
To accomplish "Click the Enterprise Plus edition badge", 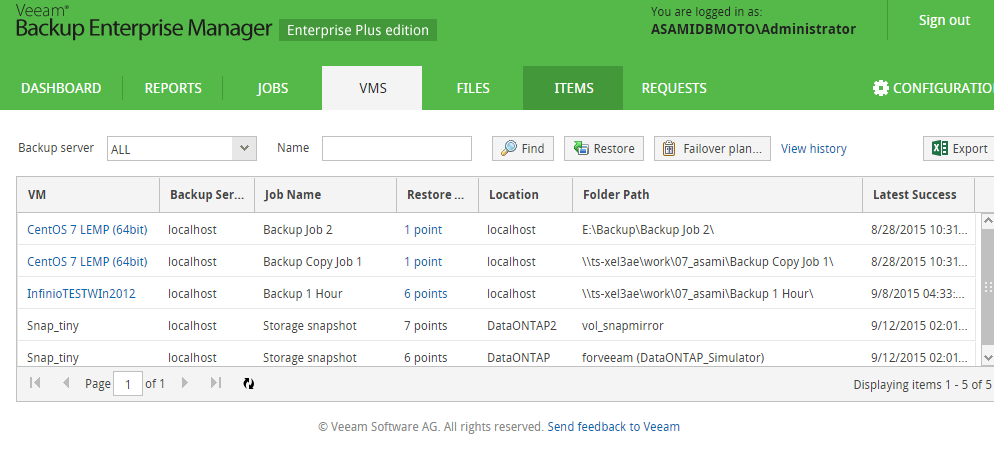I will click(358, 30).
